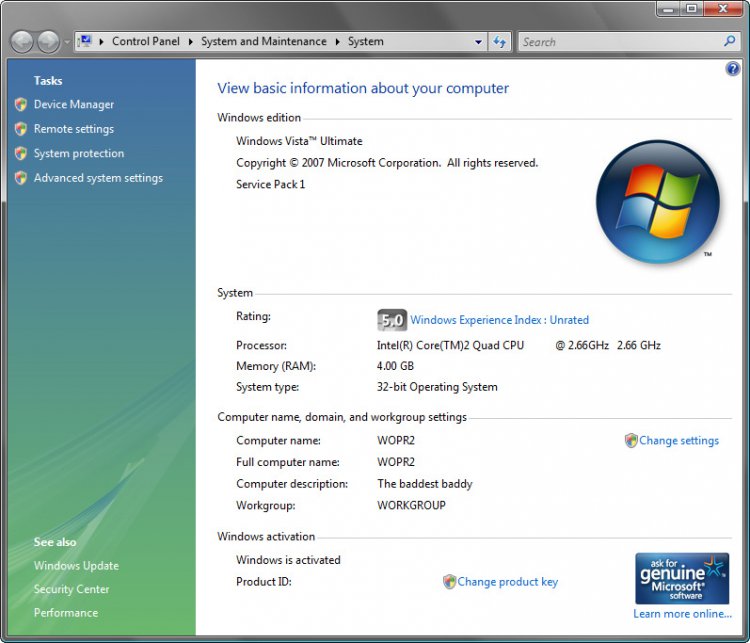Select computer description The baddest baddy
The width and height of the screenshot is (750, 643).
pyautogui.click(x=425, y=484)
